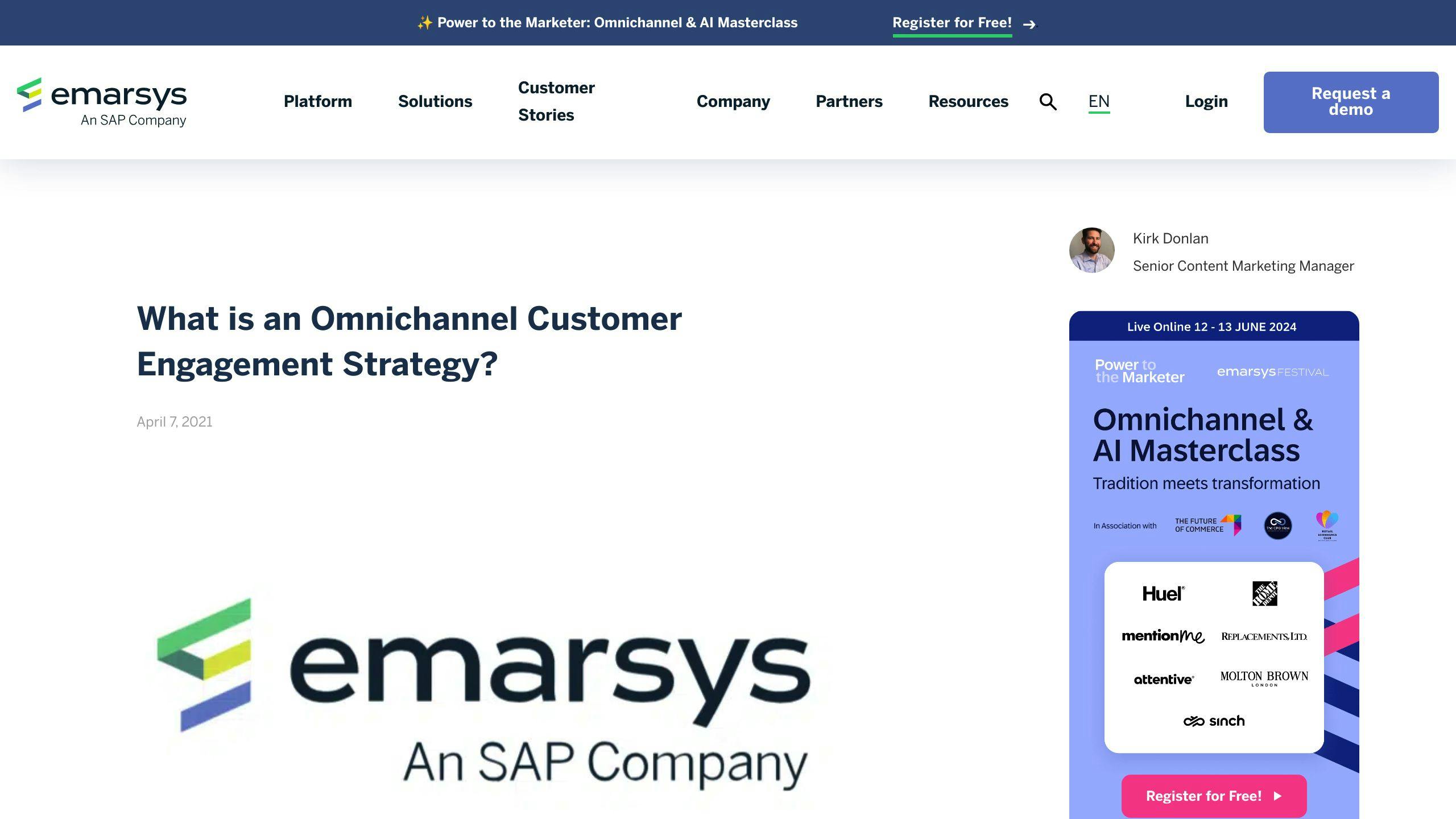Click the search magnifying glass icon
The height and width of the screenshot is (819, 1456).
[1049, 101]
